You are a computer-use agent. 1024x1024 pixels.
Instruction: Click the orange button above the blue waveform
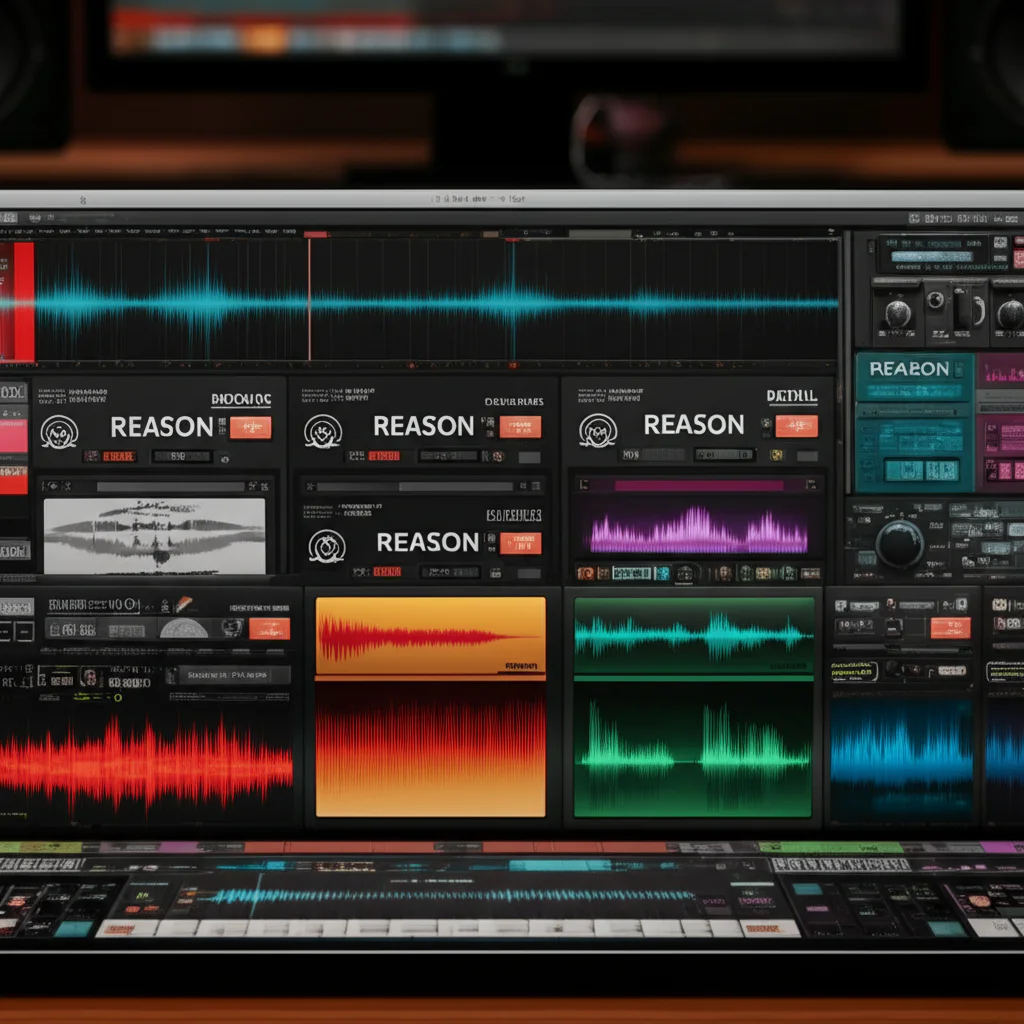(950, 628)
